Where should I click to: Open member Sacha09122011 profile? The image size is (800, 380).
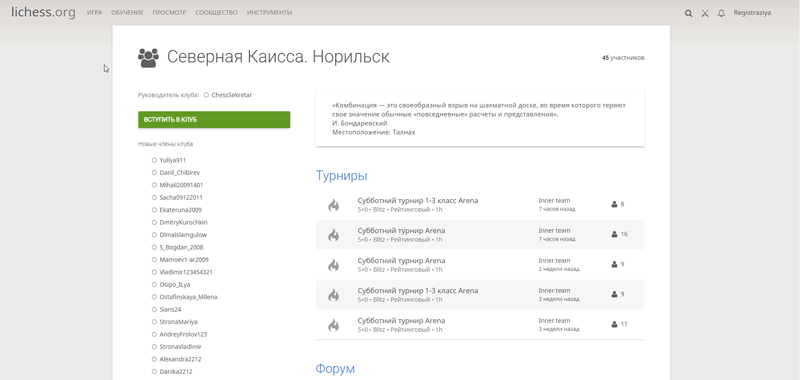point(181,197)
